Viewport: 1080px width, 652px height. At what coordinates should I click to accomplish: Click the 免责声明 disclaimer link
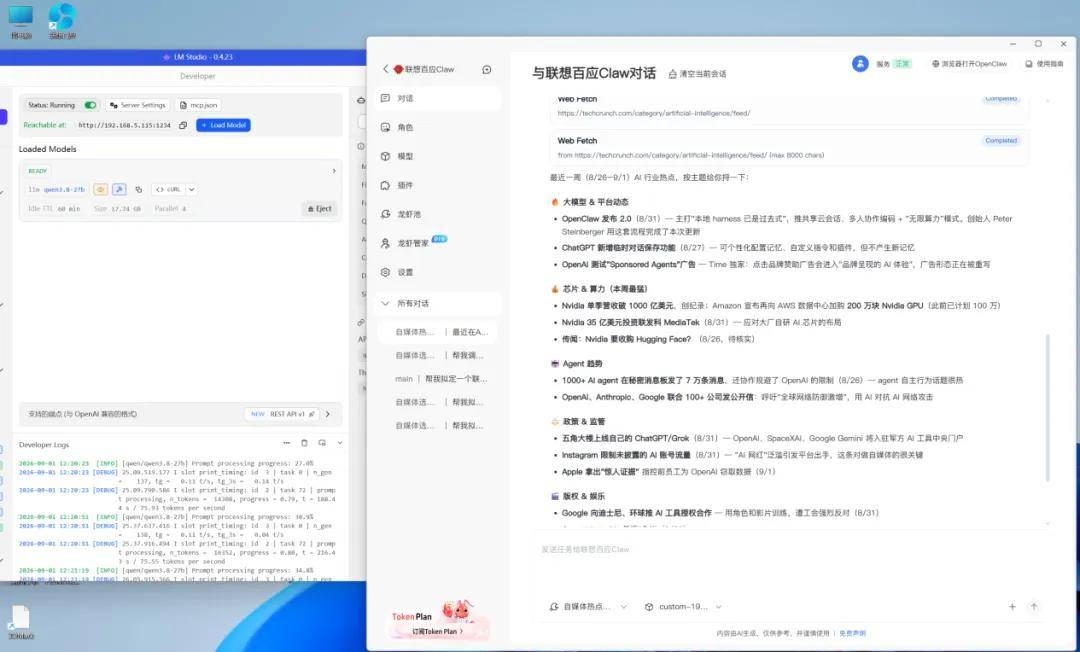pos(852,633)
